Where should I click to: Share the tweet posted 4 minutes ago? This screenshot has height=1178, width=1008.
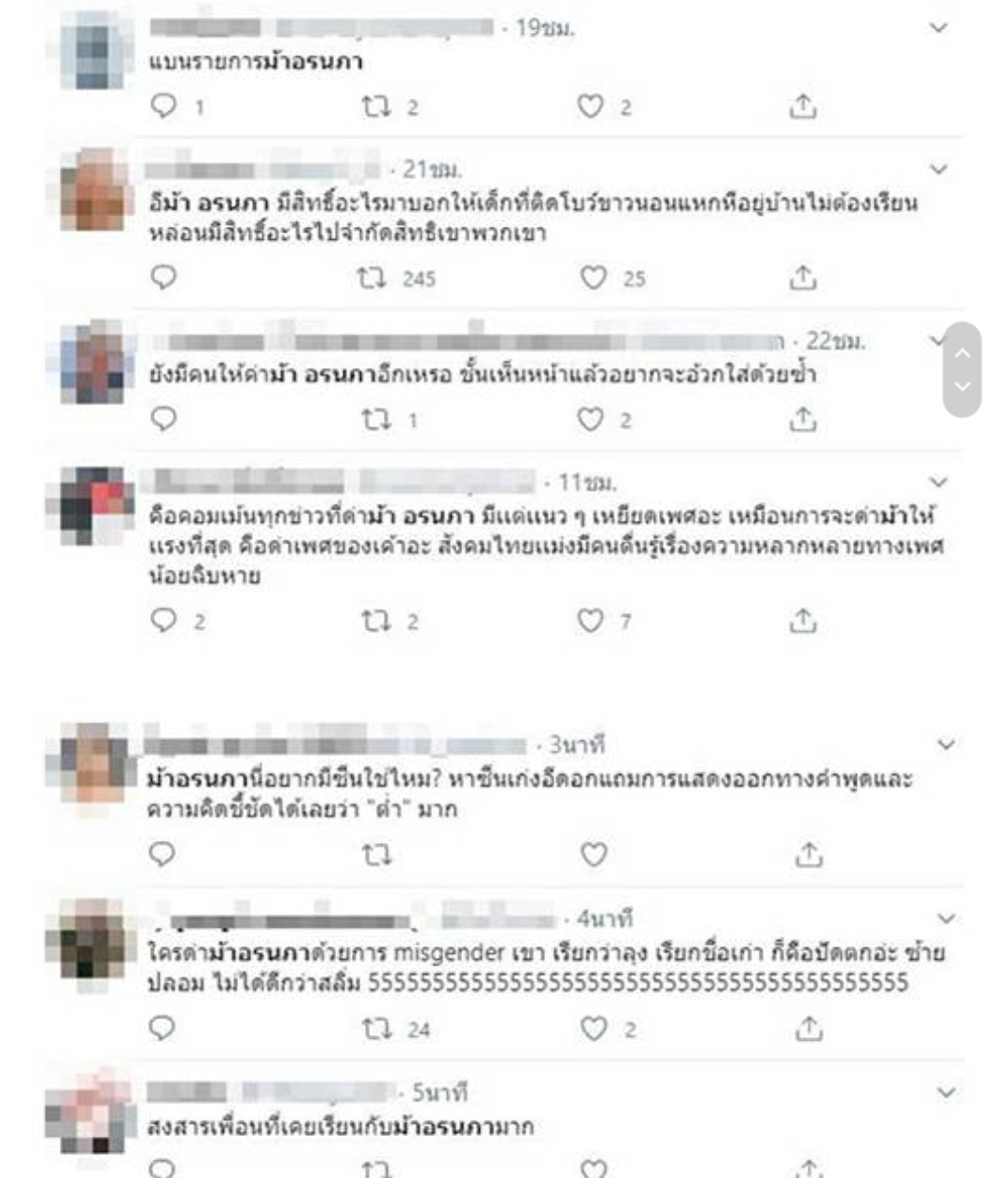[808, 1029]
